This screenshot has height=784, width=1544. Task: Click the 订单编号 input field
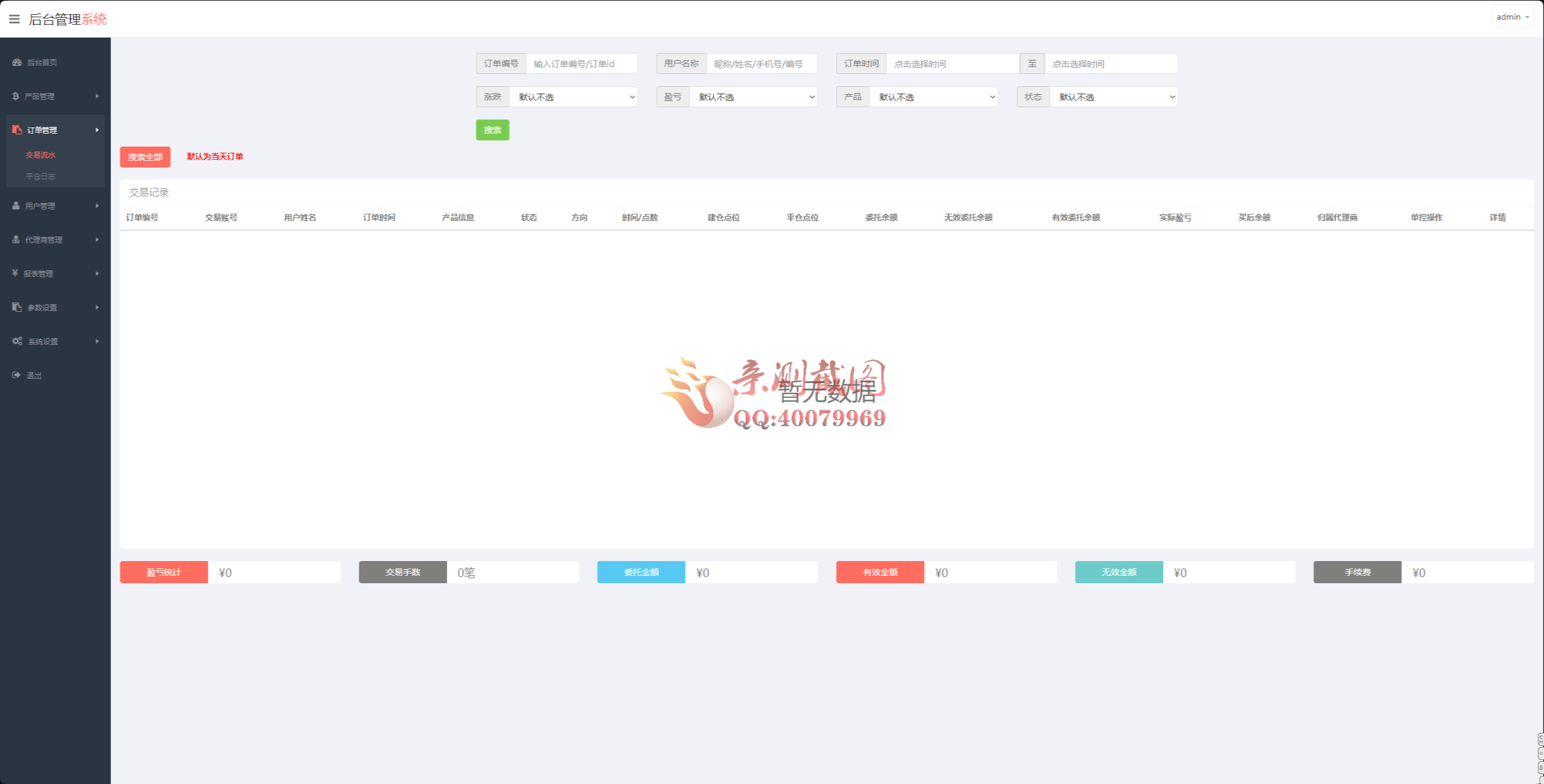(581, 64)
